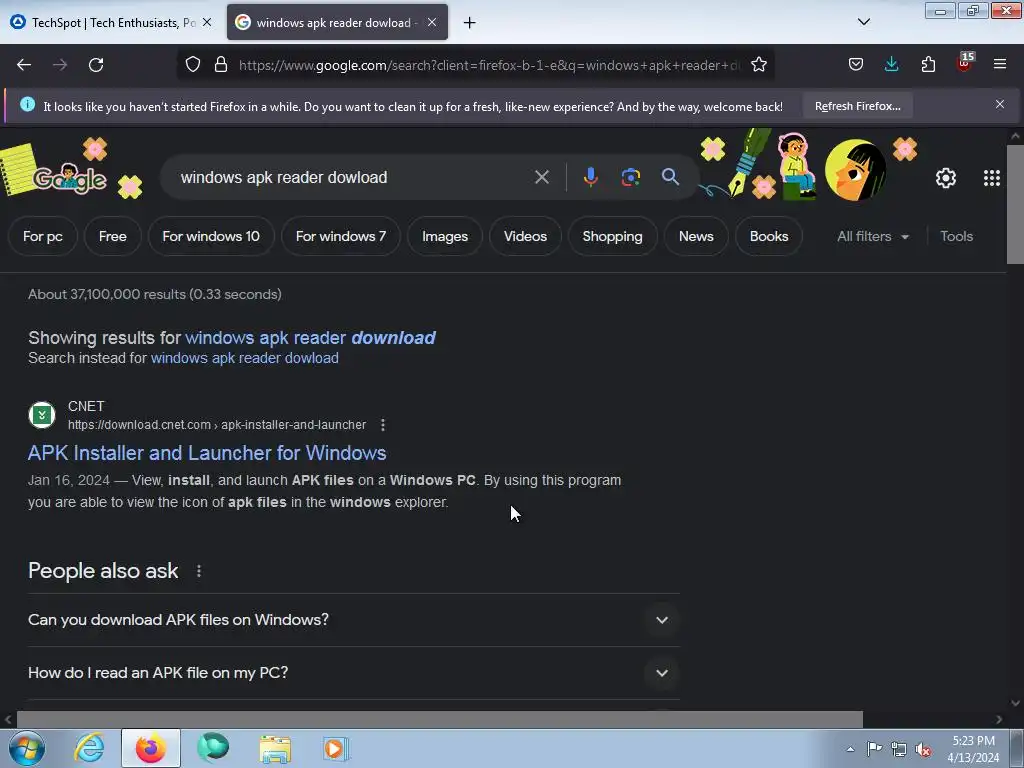1024x768 pixels.
Task: Open corrected query windows apk reader download
Action: (x=310, y=338)
